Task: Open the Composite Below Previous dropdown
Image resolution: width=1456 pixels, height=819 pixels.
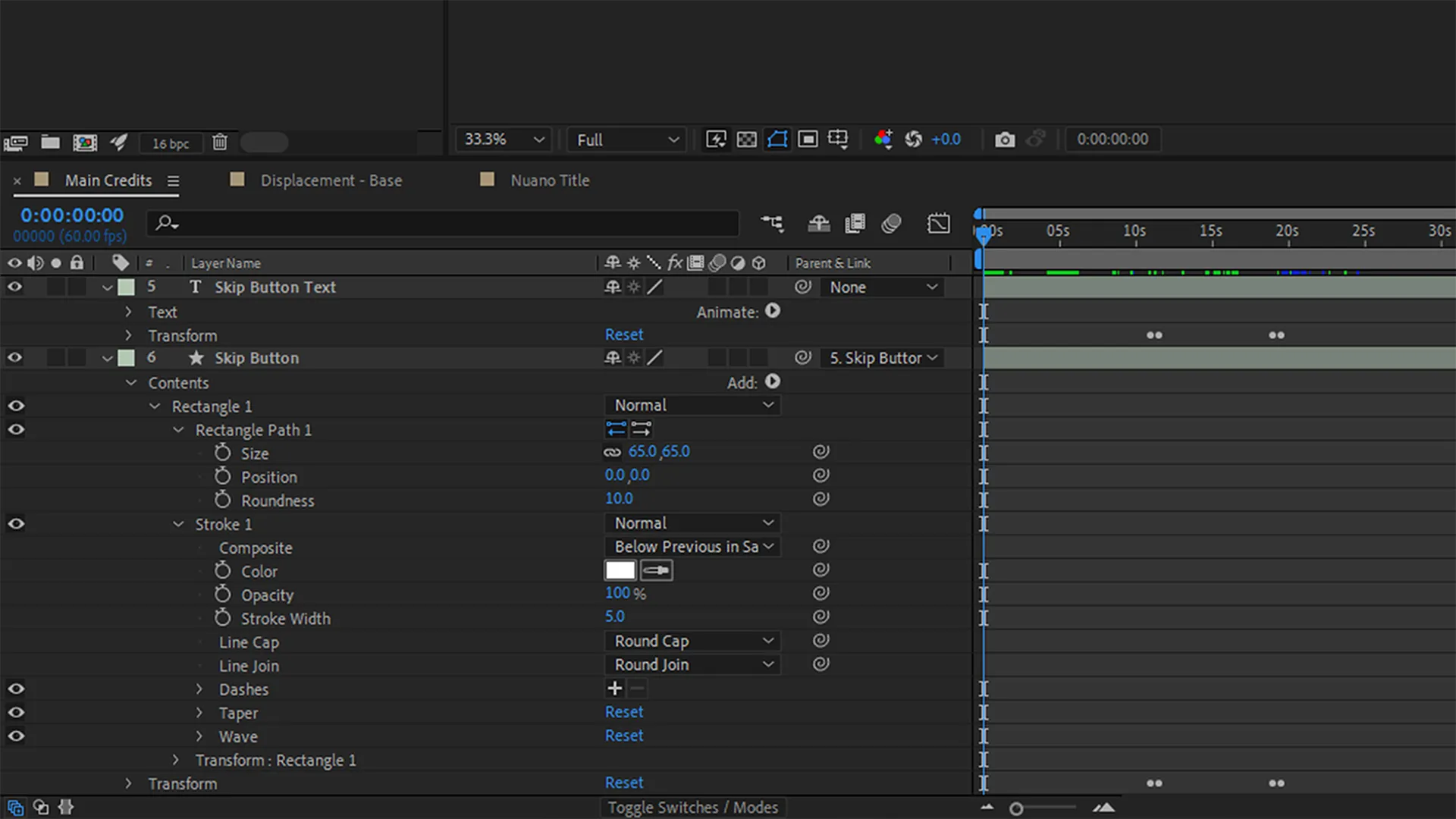Action: [692, 547]
